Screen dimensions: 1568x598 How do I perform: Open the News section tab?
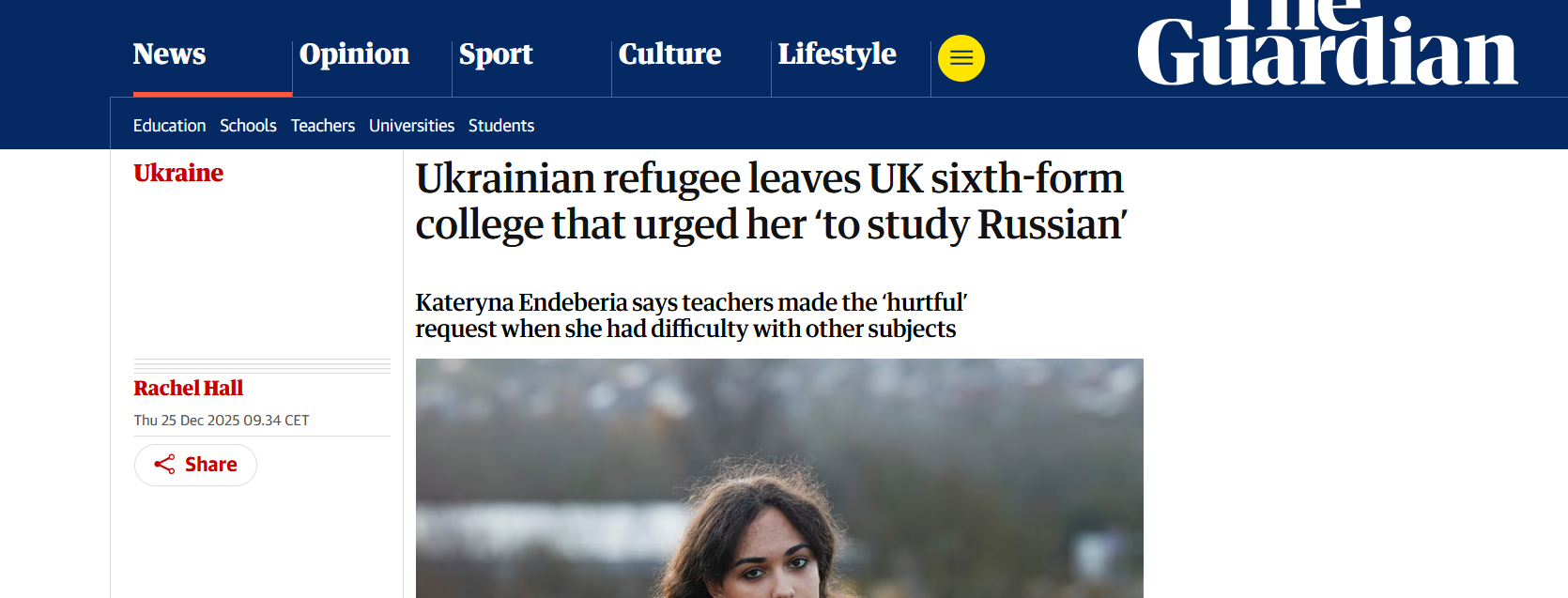[169, 54]
